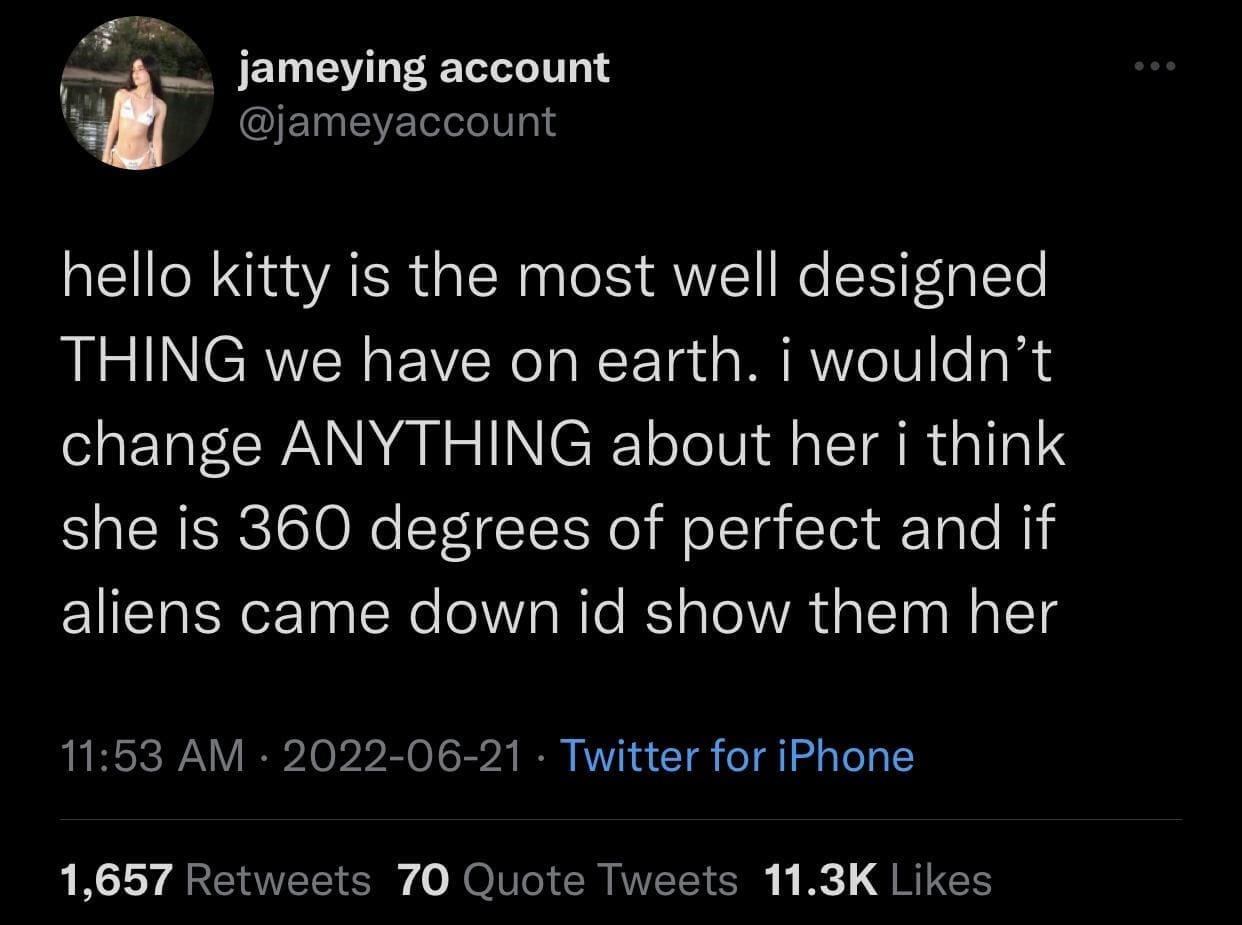Click the Twitter for iPhone source link
1242x925 pixels.
[736, 756]
